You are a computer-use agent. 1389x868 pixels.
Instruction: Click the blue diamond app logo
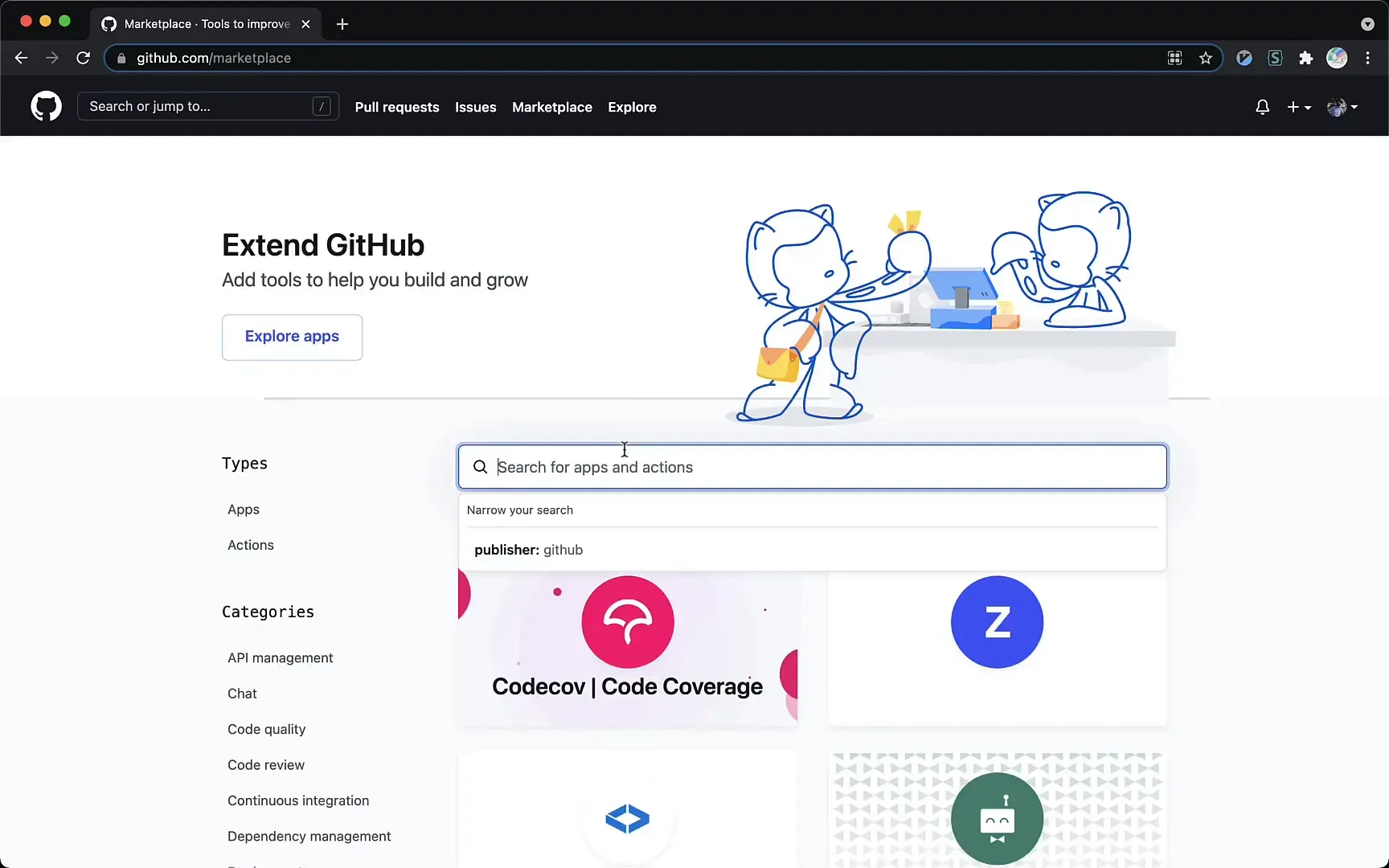[628, 819]
